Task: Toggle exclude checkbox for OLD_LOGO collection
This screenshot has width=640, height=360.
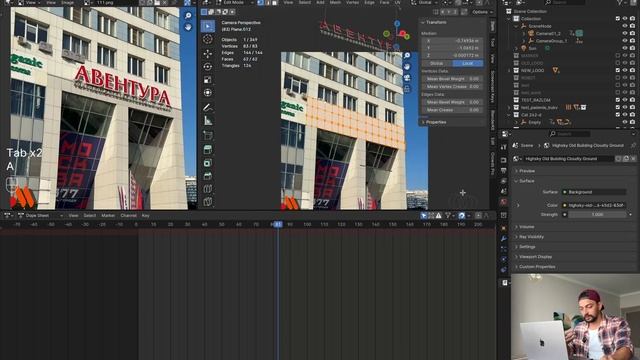Action: click(618, 63)
